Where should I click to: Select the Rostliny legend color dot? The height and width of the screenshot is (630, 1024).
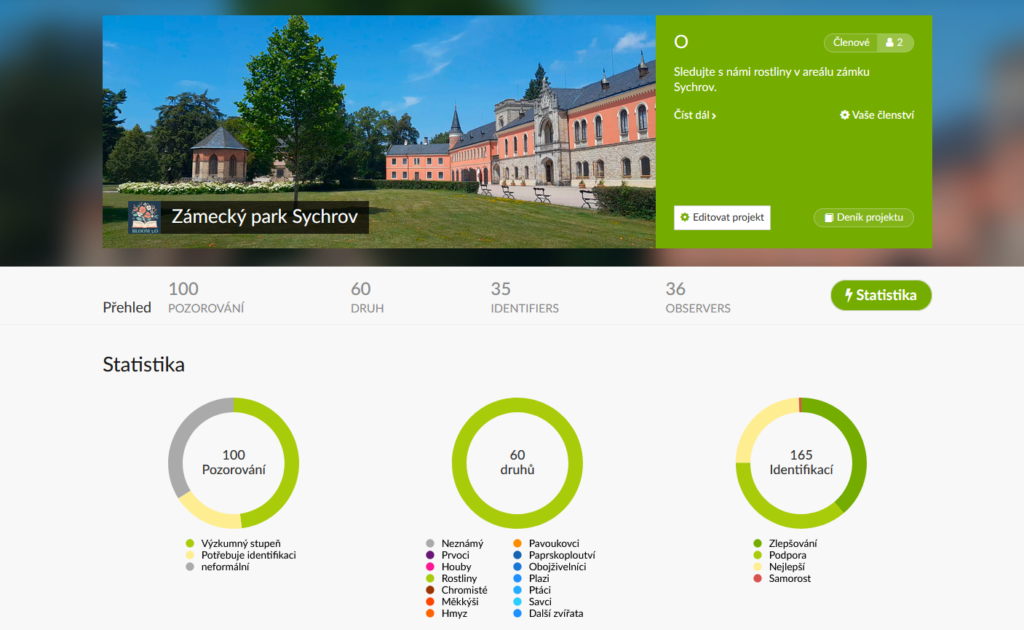[x=430, y=578]
